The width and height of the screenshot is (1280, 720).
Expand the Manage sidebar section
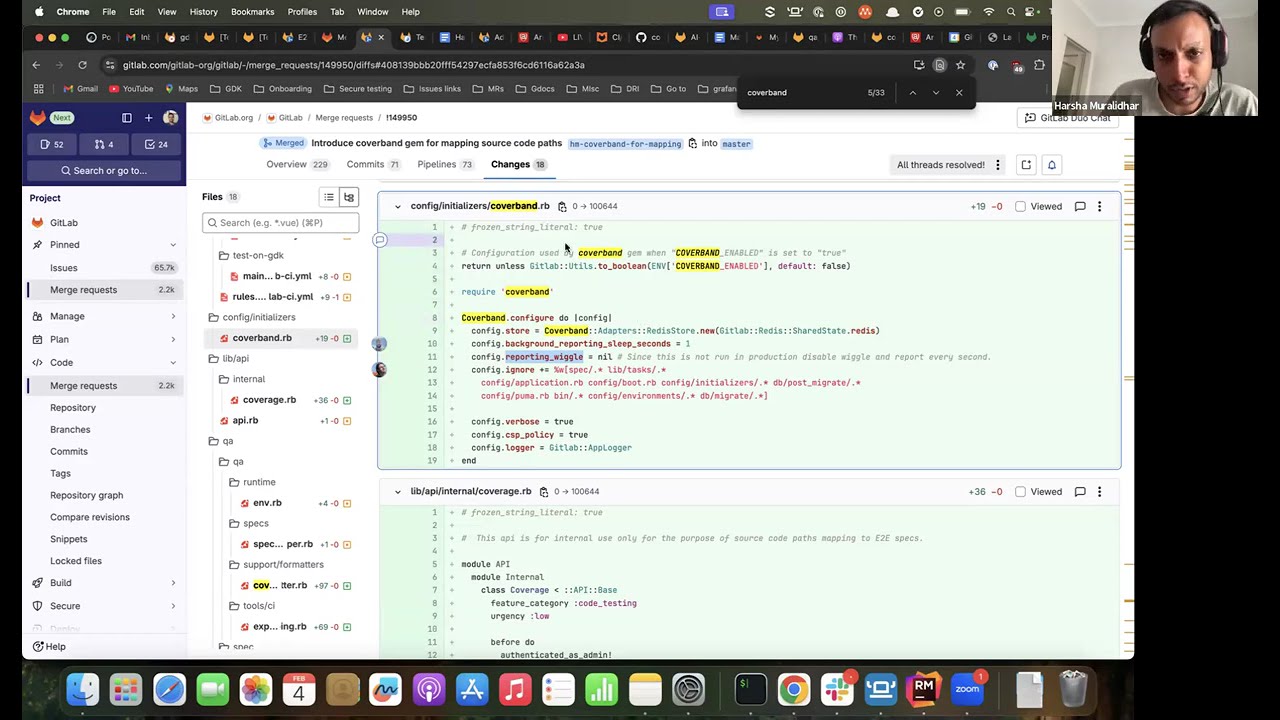coord(104,316)
